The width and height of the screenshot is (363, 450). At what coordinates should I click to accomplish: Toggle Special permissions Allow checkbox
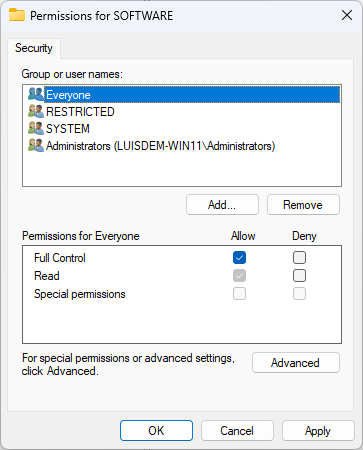click(239, 294)
